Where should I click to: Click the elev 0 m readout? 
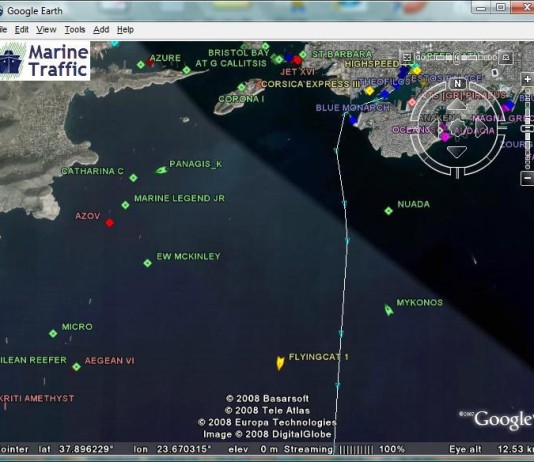pyautogui.click(x=253, y=449)
